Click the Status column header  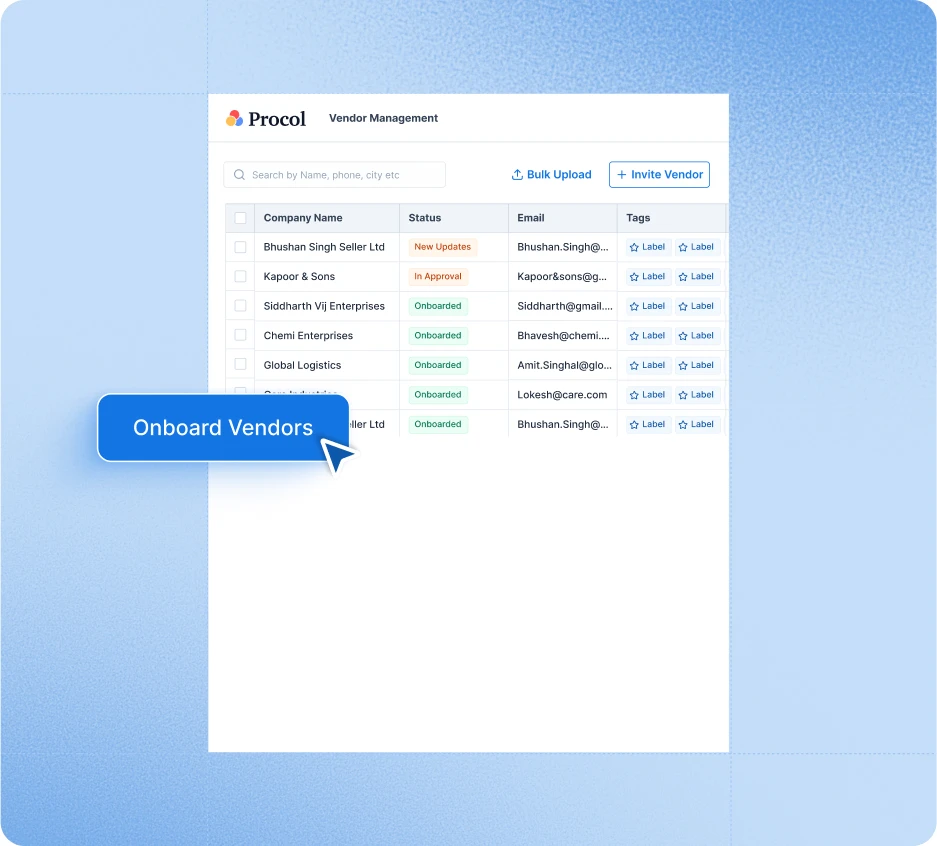coord(425,218)
